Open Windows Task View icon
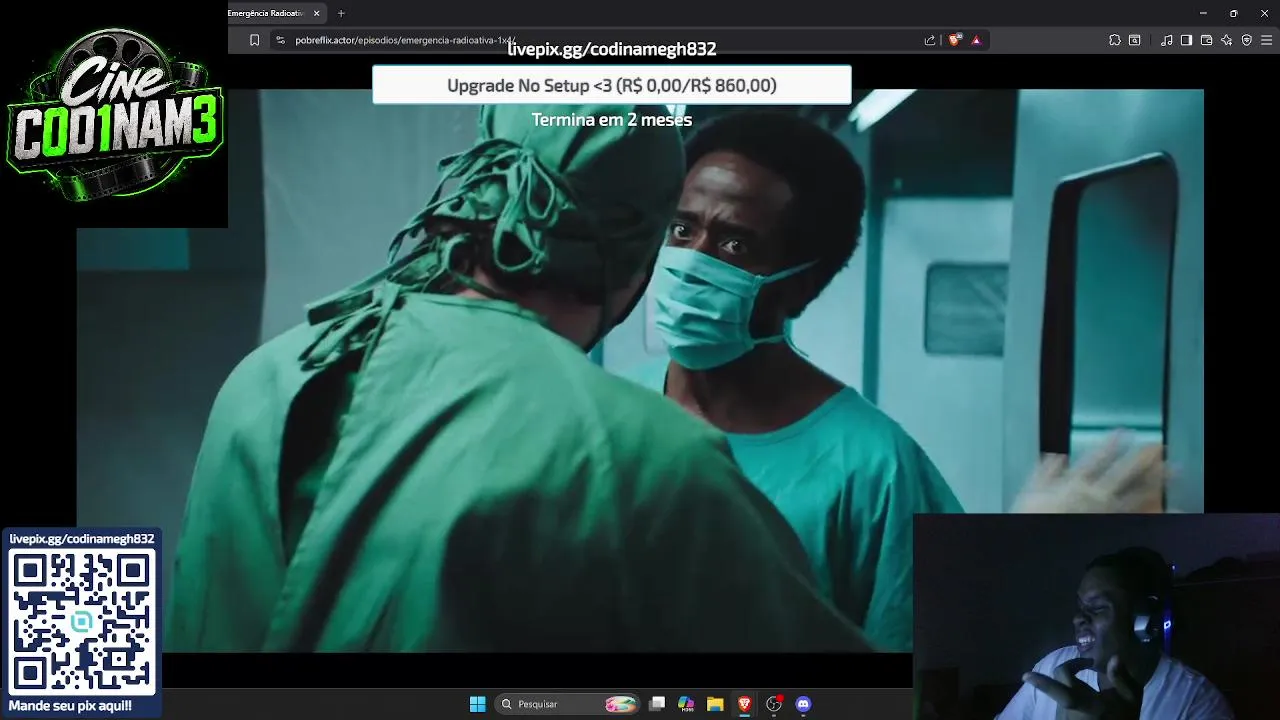Viewport: 1280px width, 720px height. pos(657,704)
